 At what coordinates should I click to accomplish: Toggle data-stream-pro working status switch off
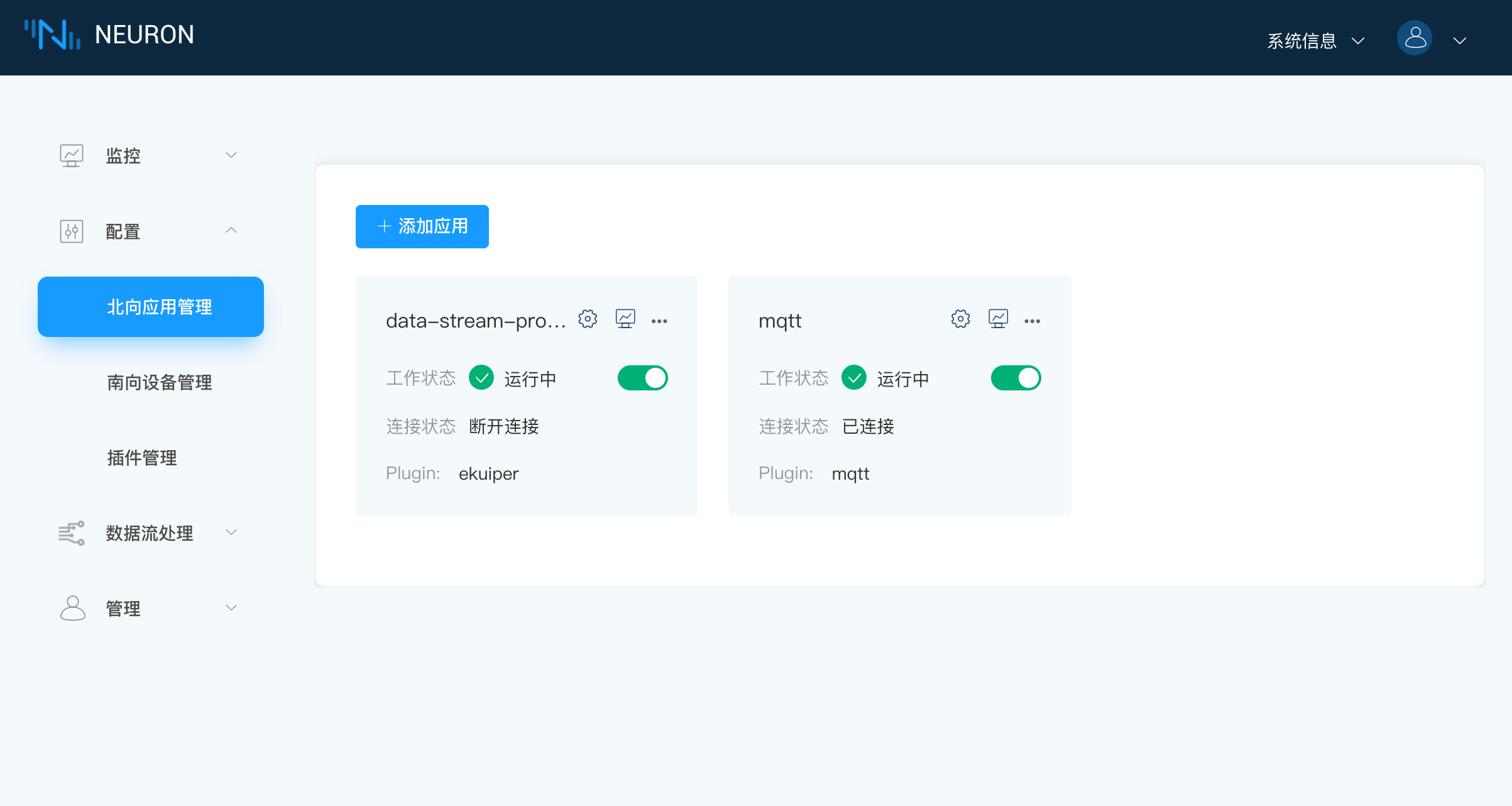642,377
